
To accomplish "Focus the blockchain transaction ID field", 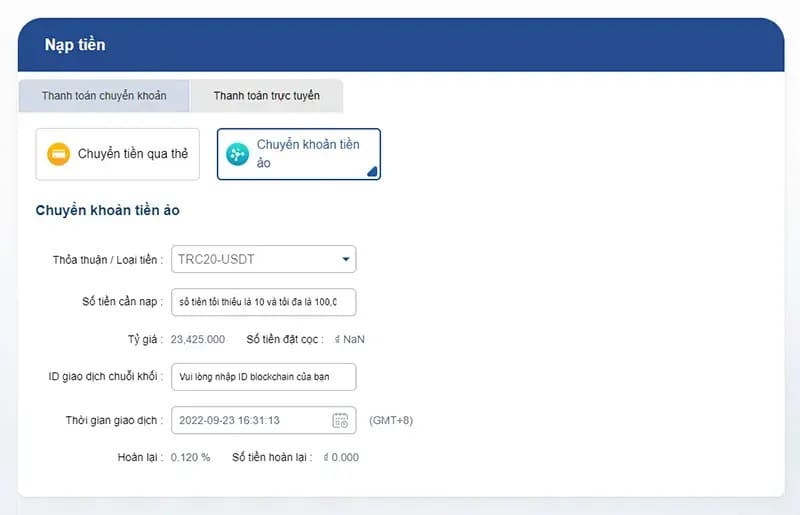I will (x=264, y=377).
